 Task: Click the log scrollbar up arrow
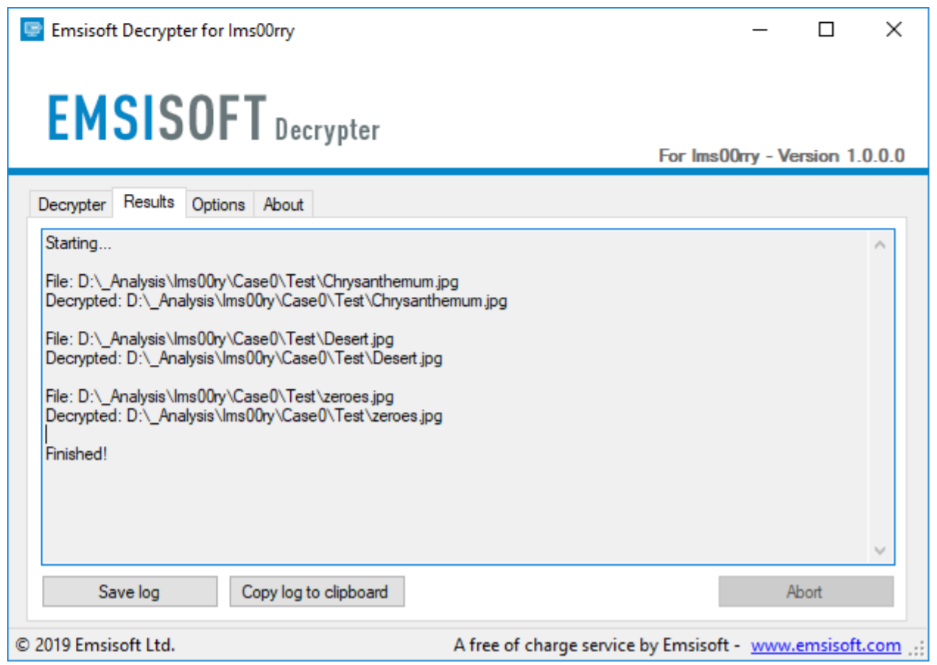tap(880, 244)
